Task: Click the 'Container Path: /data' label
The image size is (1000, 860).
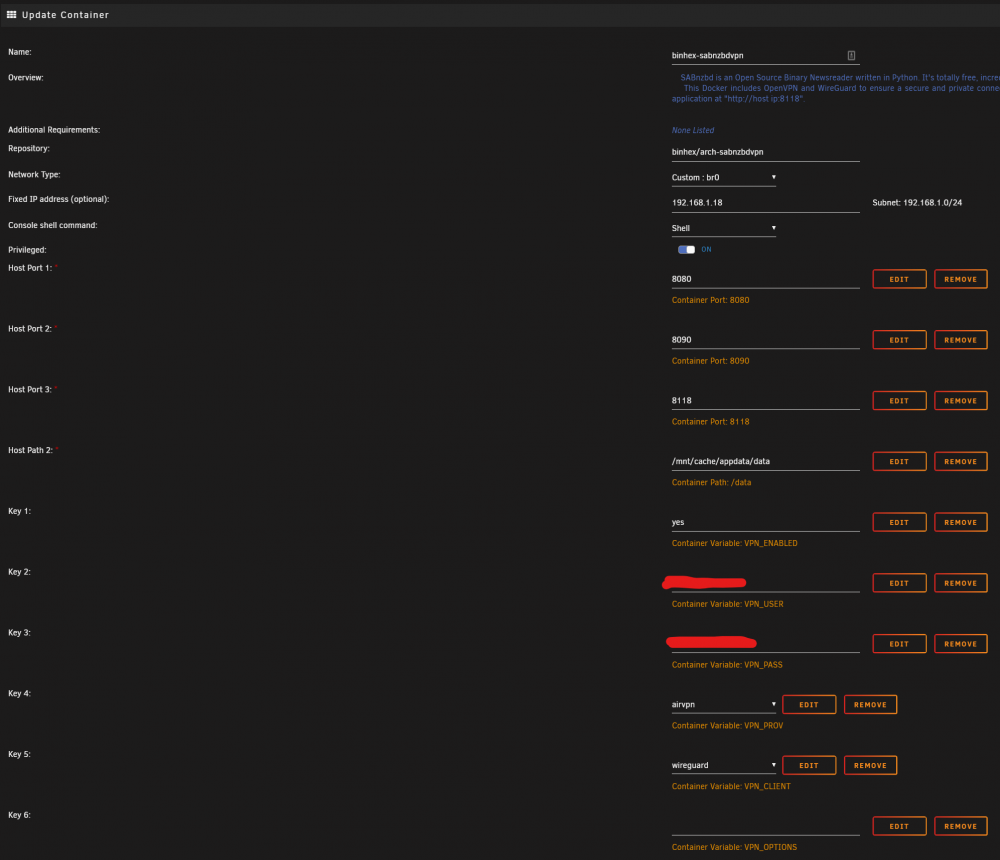Action: pos(711,482)
